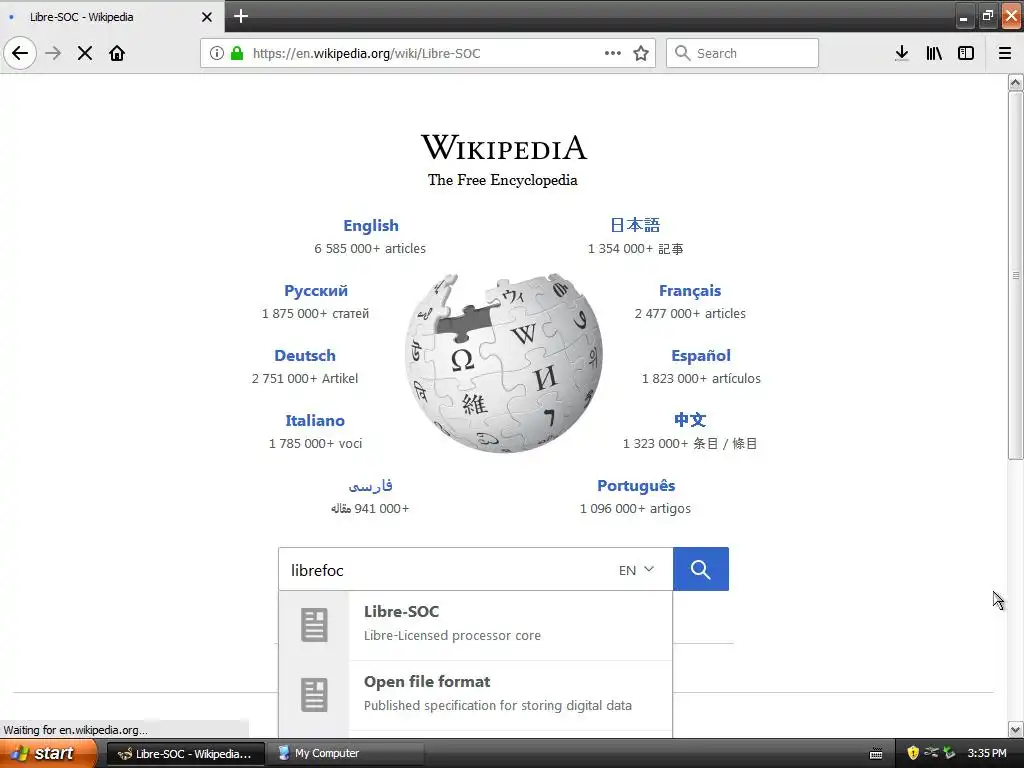
Task: Select the Open file format suggestion
Action: point(475,696)
